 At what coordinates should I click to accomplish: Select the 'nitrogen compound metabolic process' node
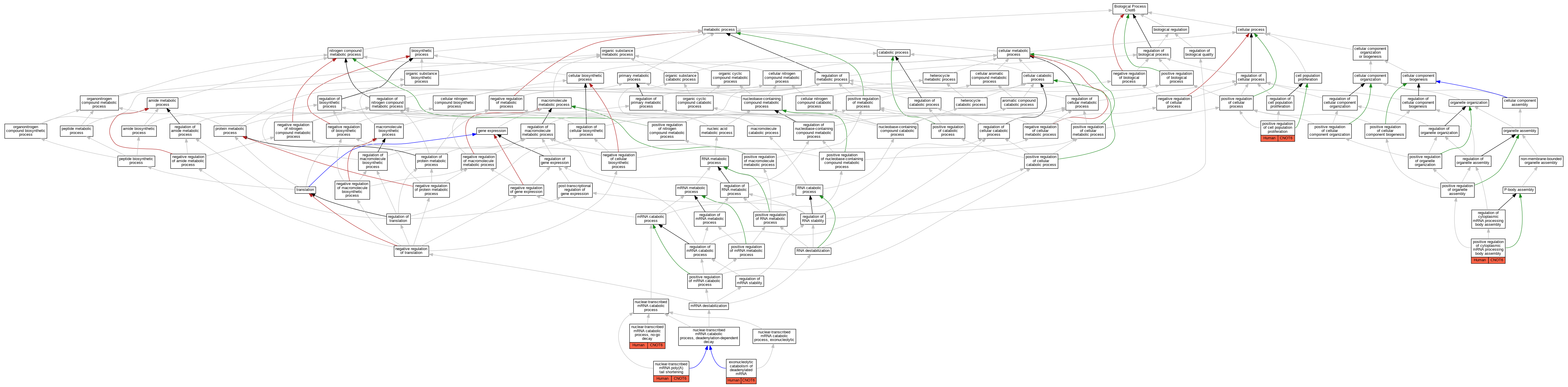pos(345,53)
